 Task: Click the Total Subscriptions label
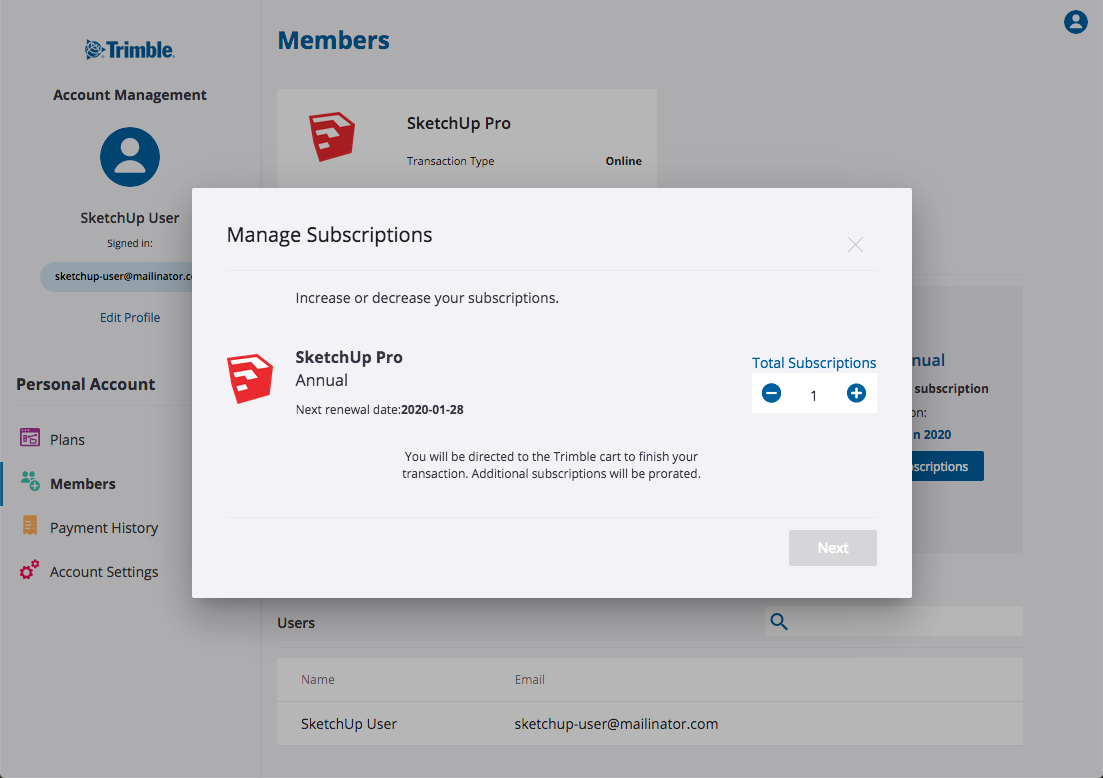tap(813, 363)
